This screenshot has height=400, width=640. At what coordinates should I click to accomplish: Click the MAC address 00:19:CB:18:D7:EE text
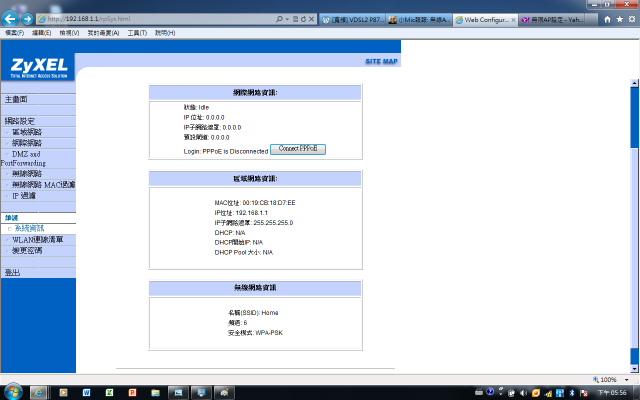[x=269, y=203]
